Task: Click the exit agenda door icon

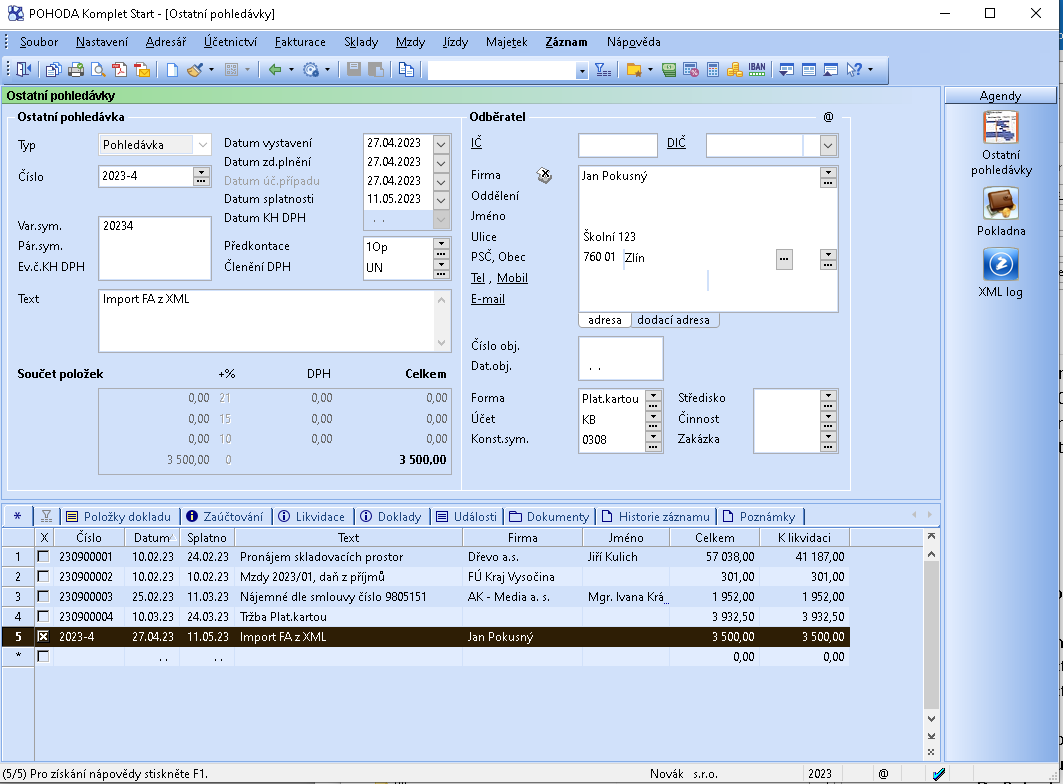Action: [x=24, y=69]
